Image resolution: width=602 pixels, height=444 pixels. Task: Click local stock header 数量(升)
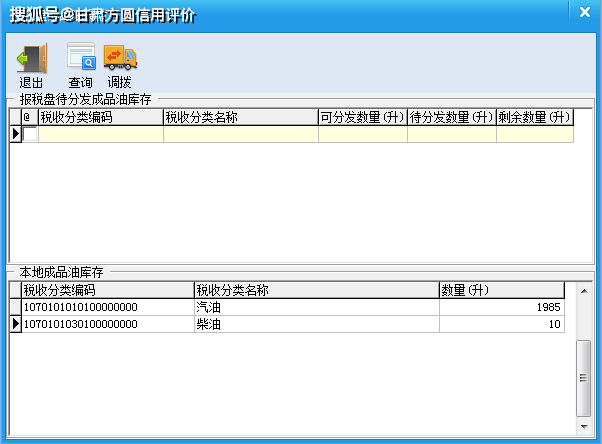pyautogui.click(x=502, y=290)
